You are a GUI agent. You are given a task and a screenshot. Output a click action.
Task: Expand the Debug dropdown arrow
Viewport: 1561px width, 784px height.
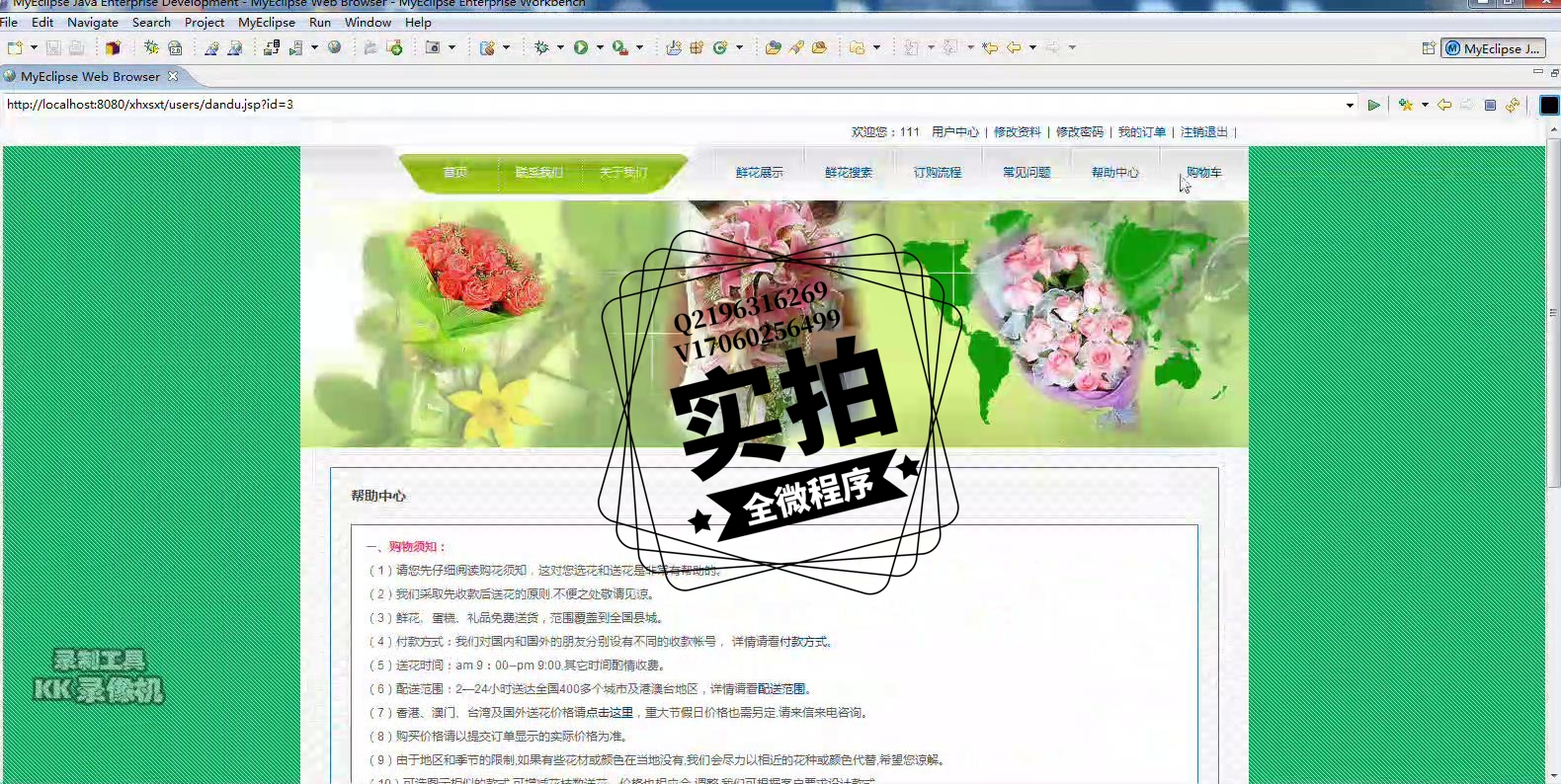point(560,47)
